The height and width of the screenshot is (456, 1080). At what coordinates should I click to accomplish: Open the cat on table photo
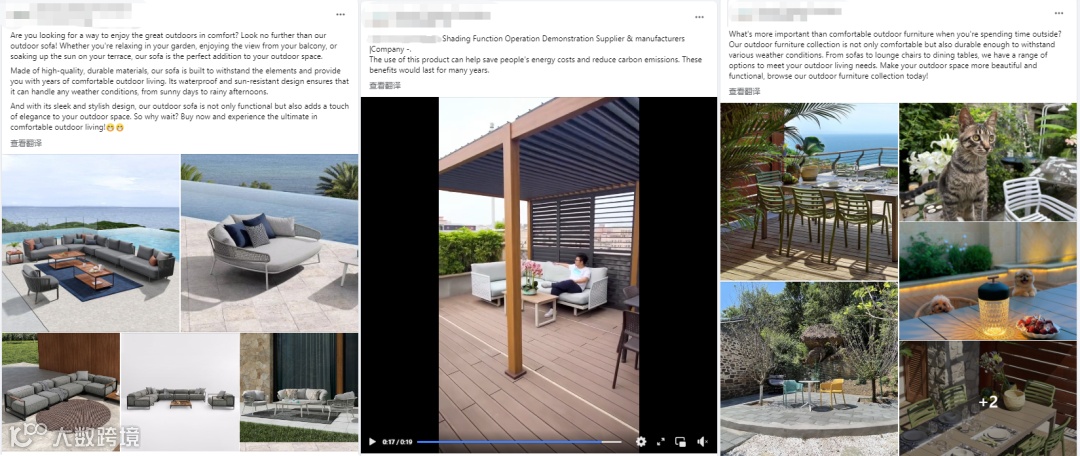(988, 162)
